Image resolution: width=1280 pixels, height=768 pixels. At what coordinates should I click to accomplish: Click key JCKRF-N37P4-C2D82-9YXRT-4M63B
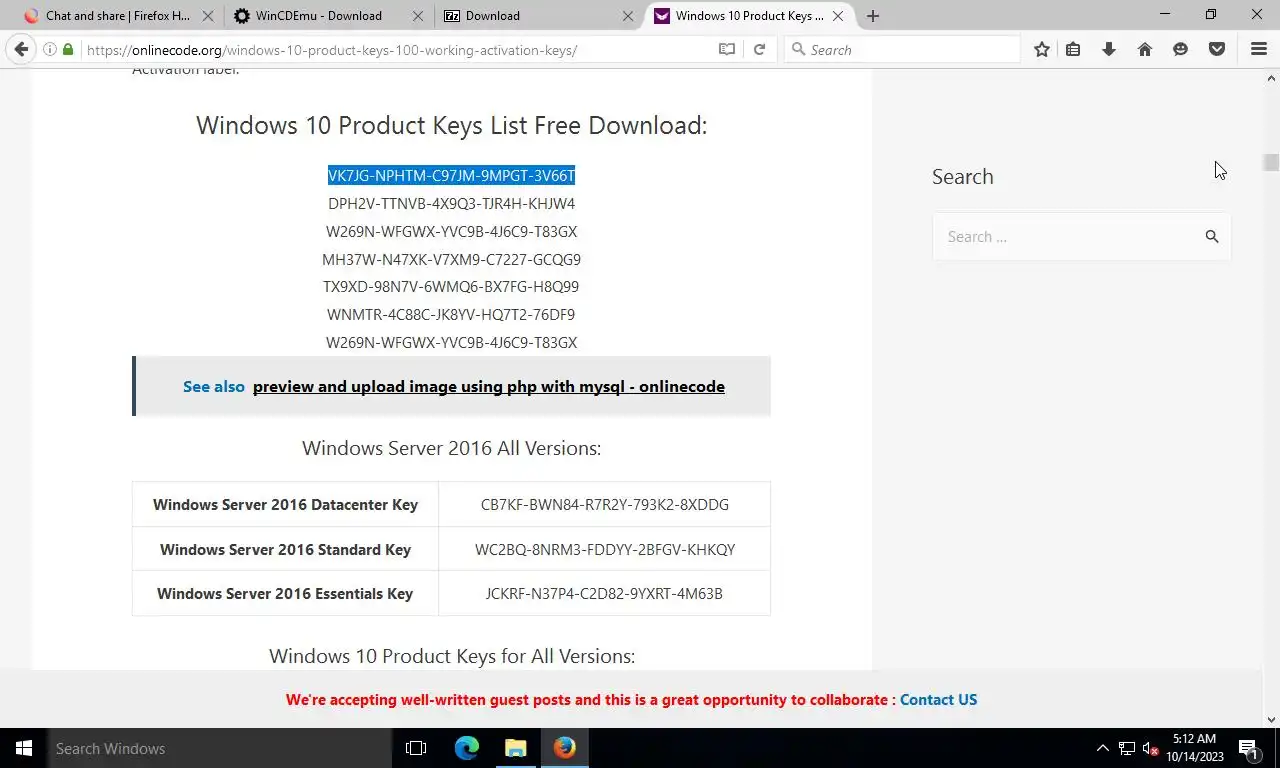[x=604, y=594]
